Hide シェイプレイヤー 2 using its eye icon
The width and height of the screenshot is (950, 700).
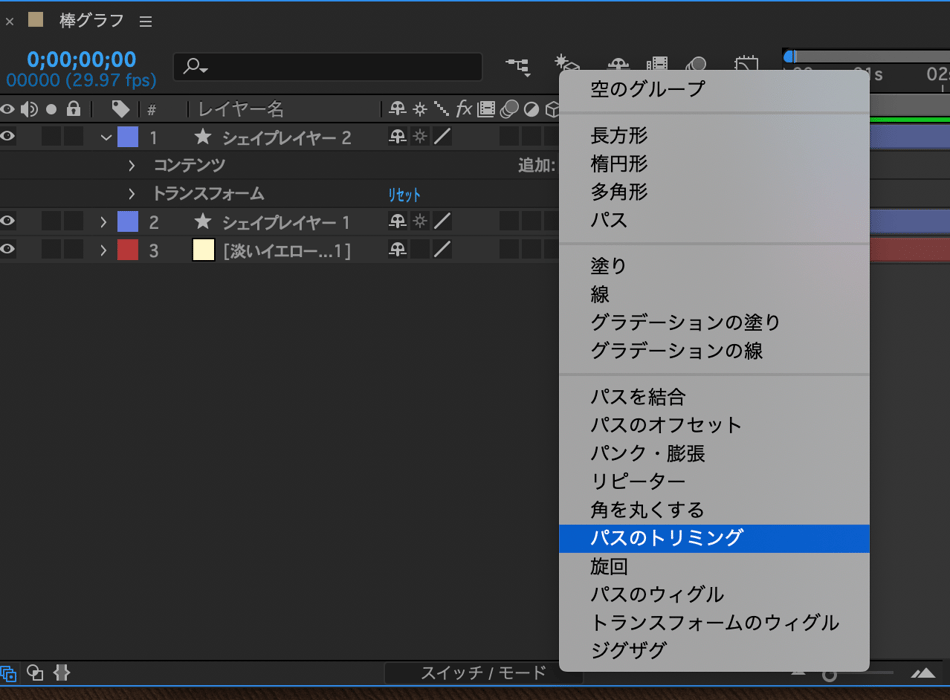point(8,137)
